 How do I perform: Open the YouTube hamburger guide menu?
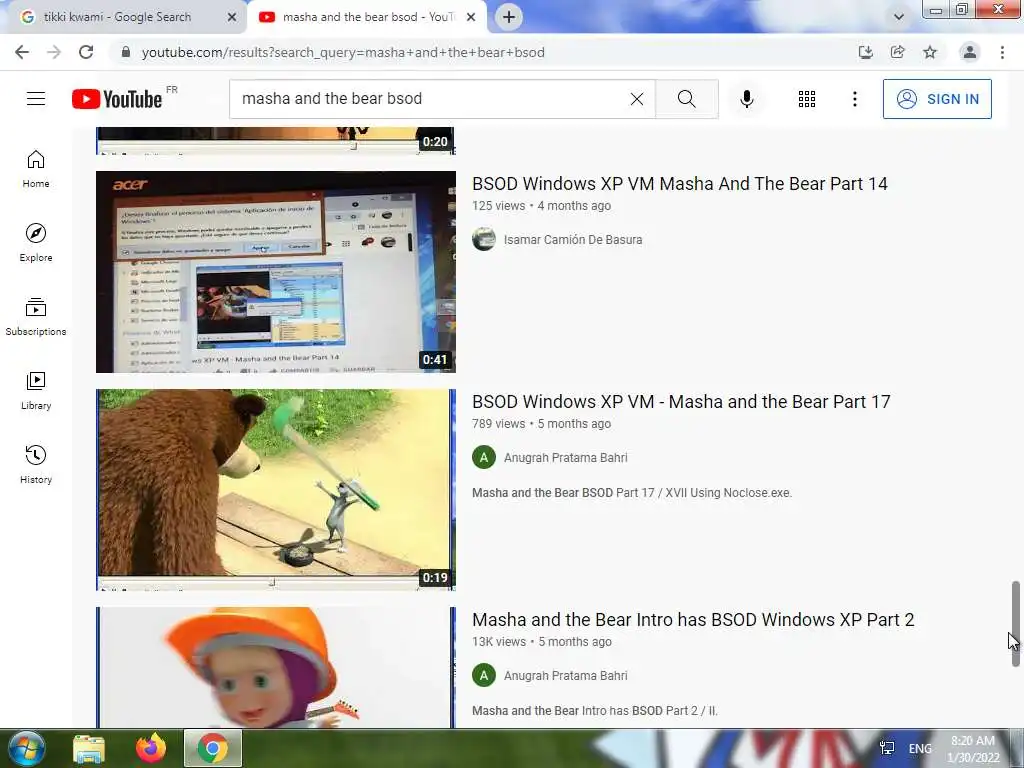(36, 99)
